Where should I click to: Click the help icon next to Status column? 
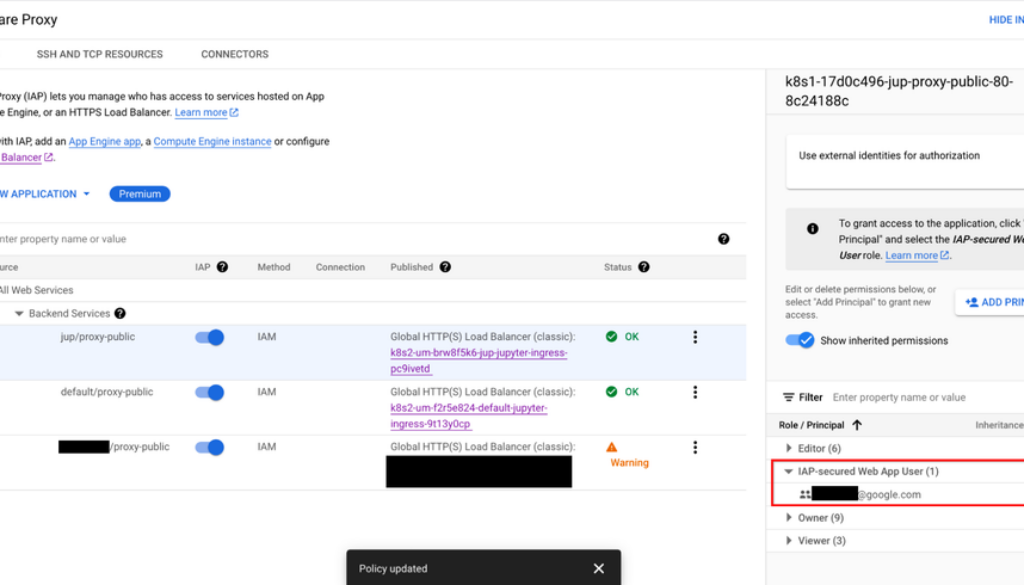644,267
